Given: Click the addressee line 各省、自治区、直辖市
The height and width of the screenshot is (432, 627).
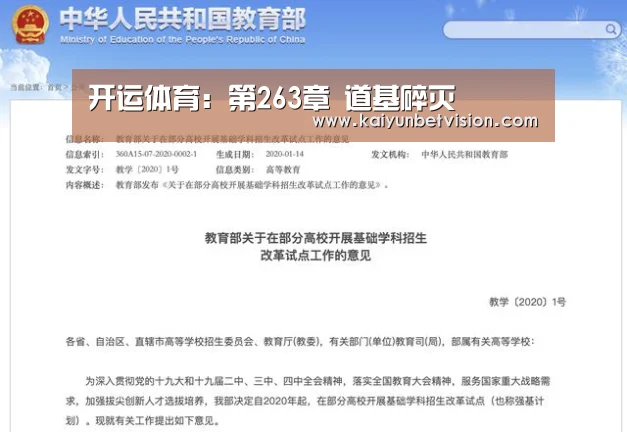Looking at the screenshot, I should coord(300,342).
